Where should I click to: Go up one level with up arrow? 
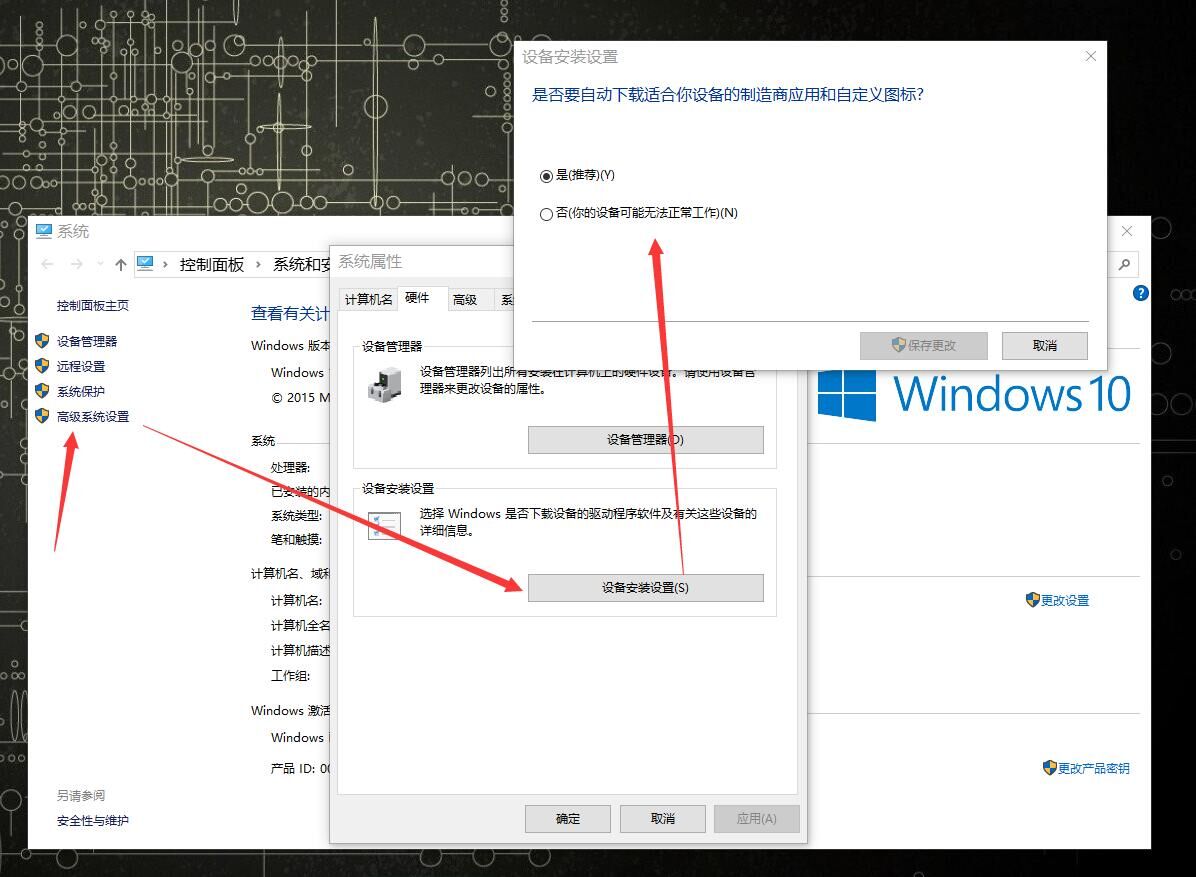pos(121,265)
